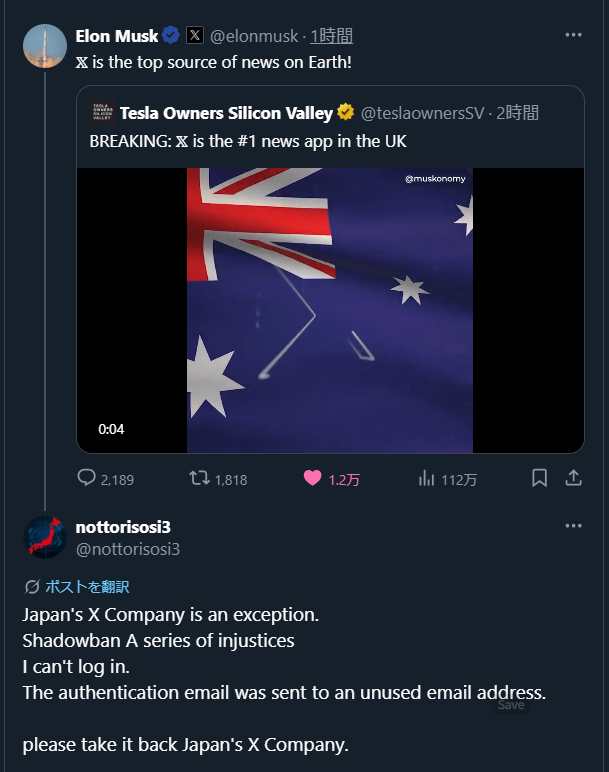Screen dimensions: 609x772
Task: Click Tesla Owners Silicon Valley gold badge
Action: click(346, 112)
